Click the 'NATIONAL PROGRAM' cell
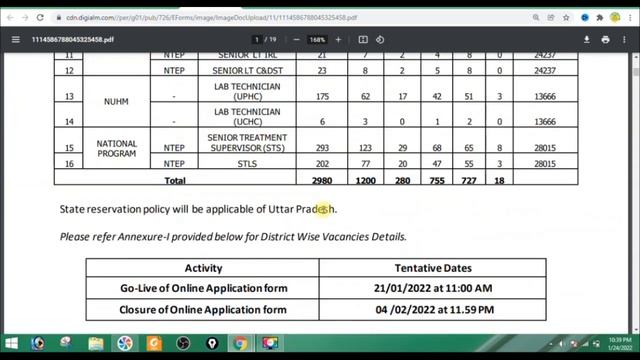The image size is (640, 360). (x=116, y=149)
